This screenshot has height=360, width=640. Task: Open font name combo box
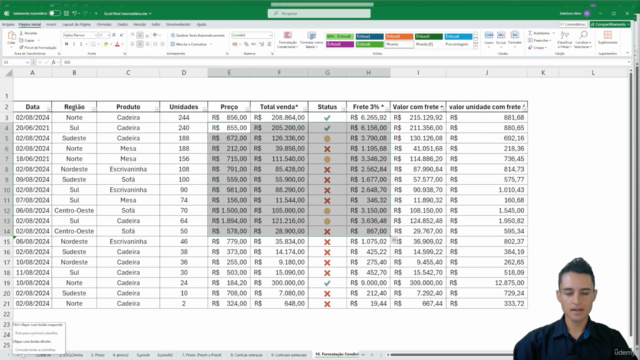click(80, 35)
